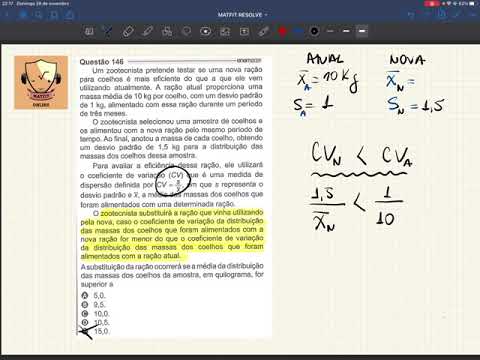
Task: Open the MATFIT RESOLVE title dropdown
Action: [x=242, y=15]
